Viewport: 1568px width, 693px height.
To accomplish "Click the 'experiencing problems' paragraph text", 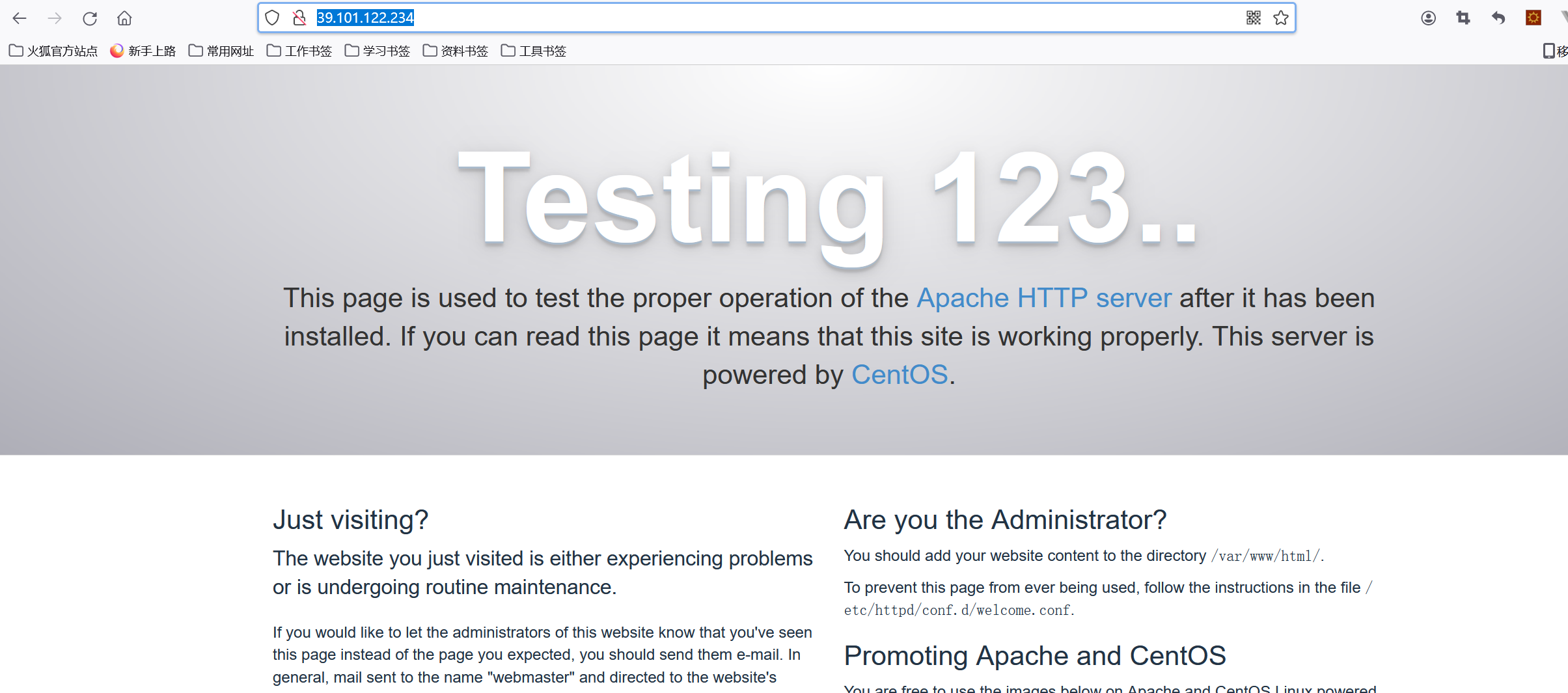I will pyautogui.click(x=543, y=573).
